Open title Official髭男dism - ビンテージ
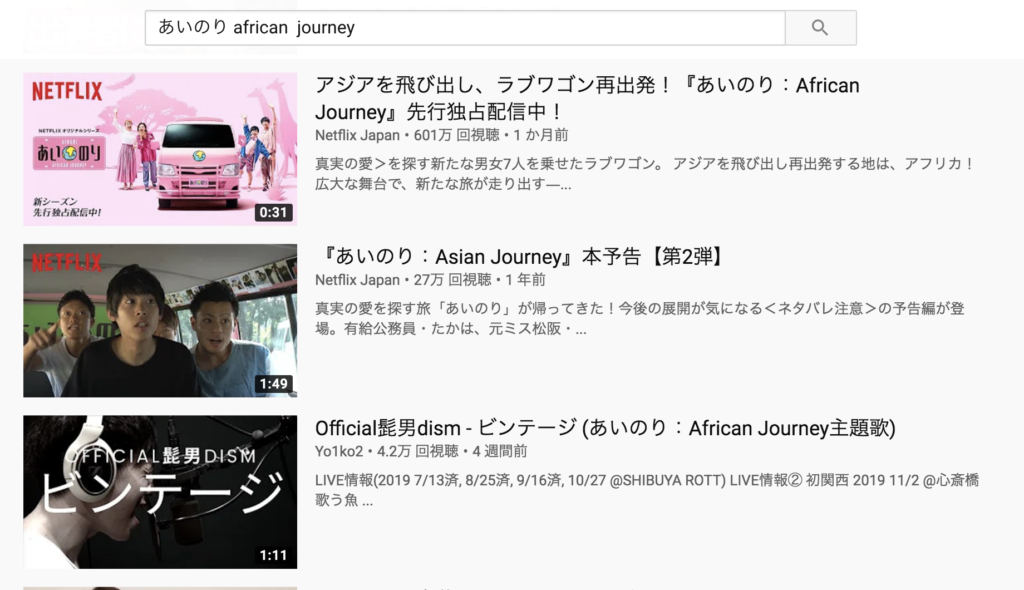The image size is (1024, 590). coord(605,428)
